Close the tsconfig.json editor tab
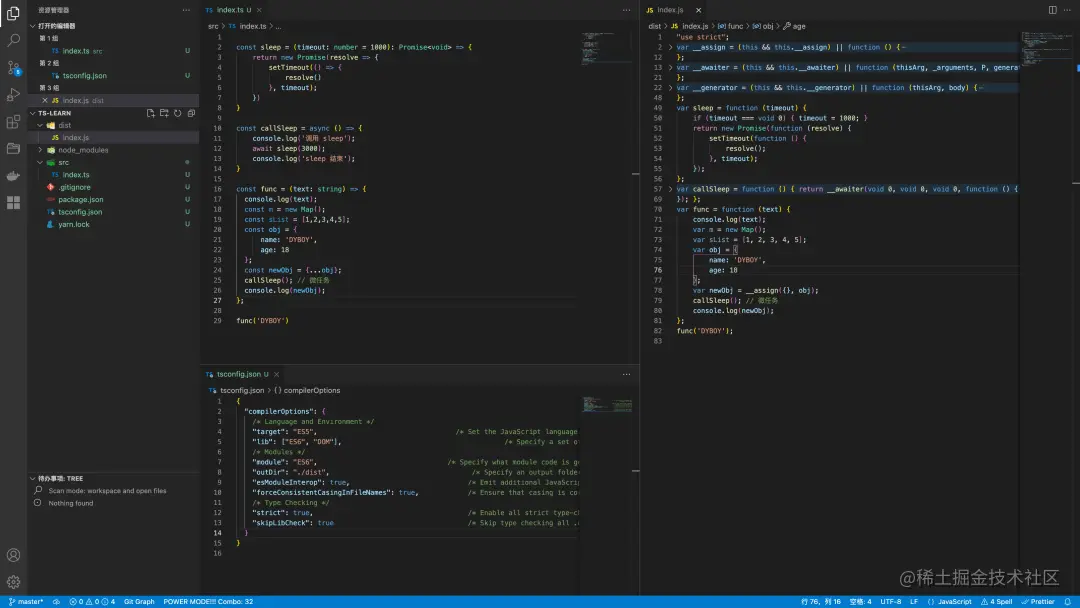1080x608 pixels. point(276,375)
